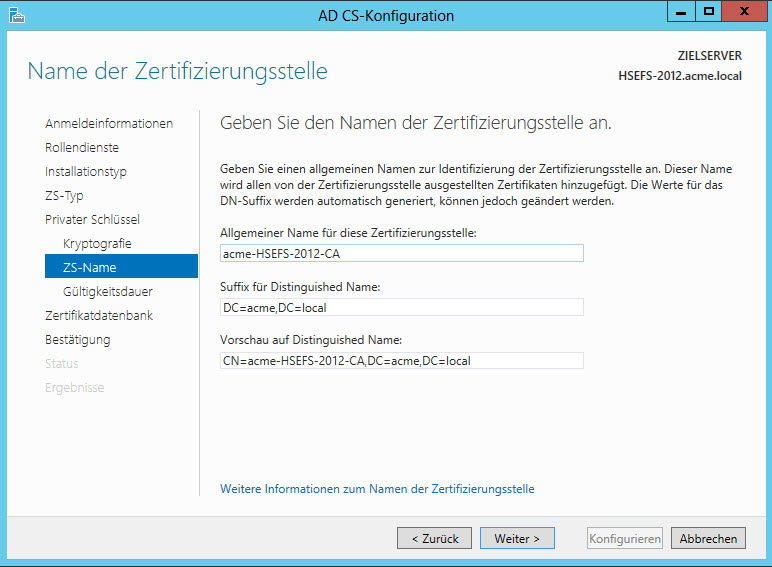Click the Abbrechen button

tap(708, 538)
